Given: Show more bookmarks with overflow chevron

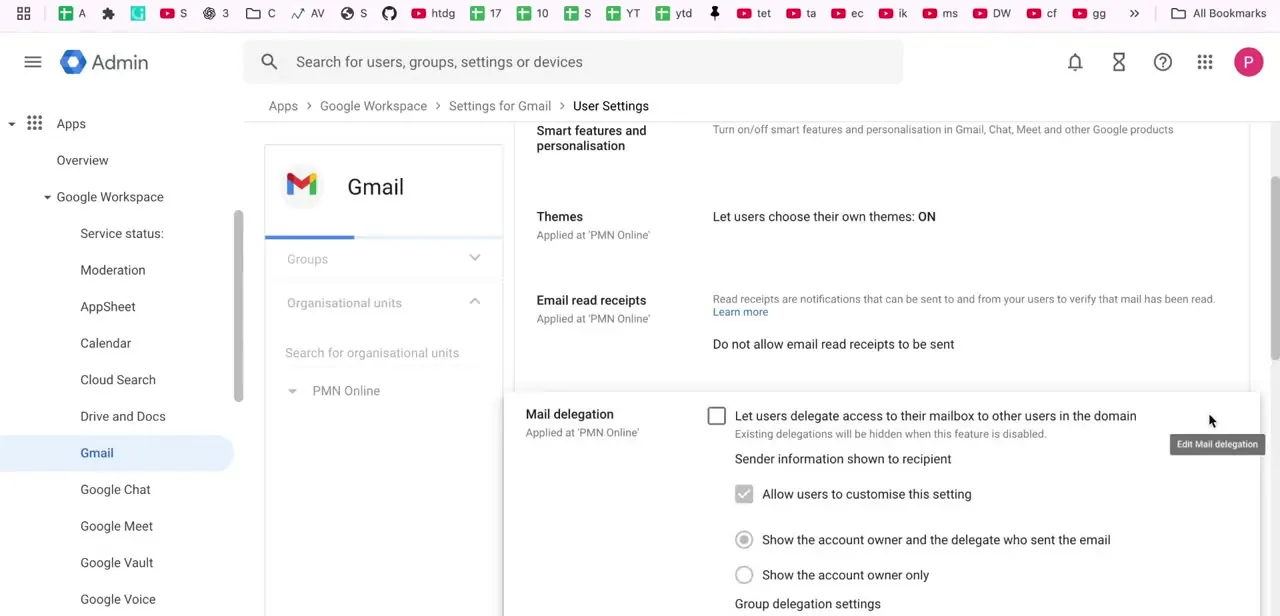Looking at the screenshot, I should coord(1134,14).
